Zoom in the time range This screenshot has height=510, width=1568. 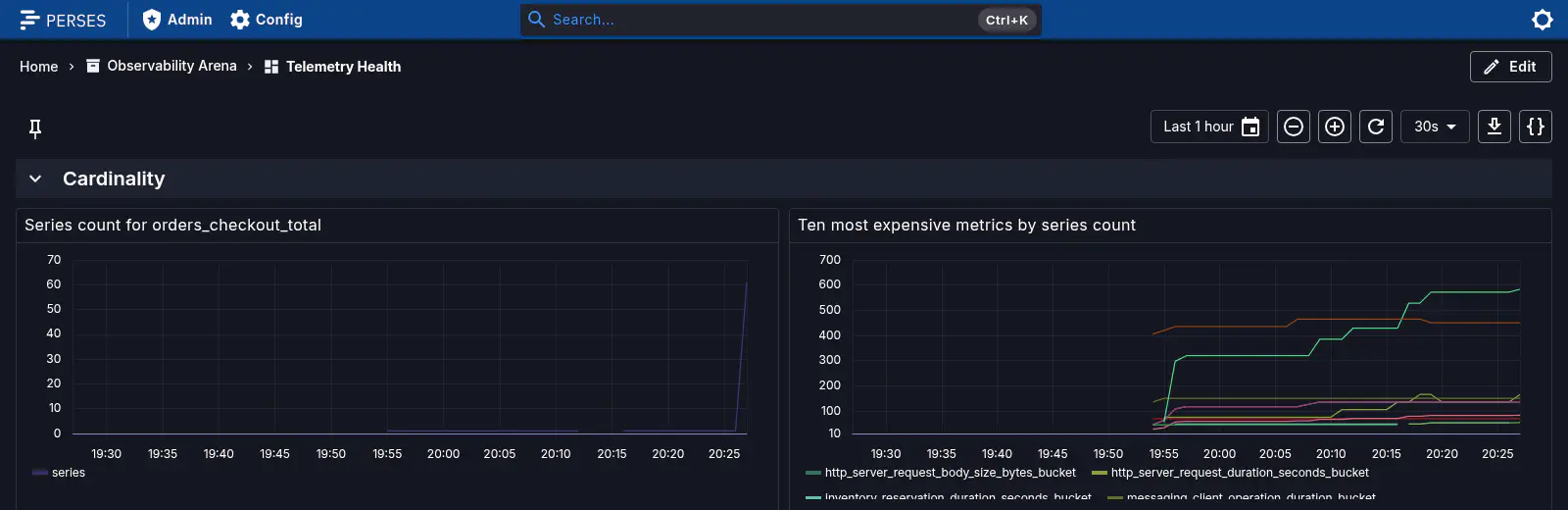pos(1335,127)
